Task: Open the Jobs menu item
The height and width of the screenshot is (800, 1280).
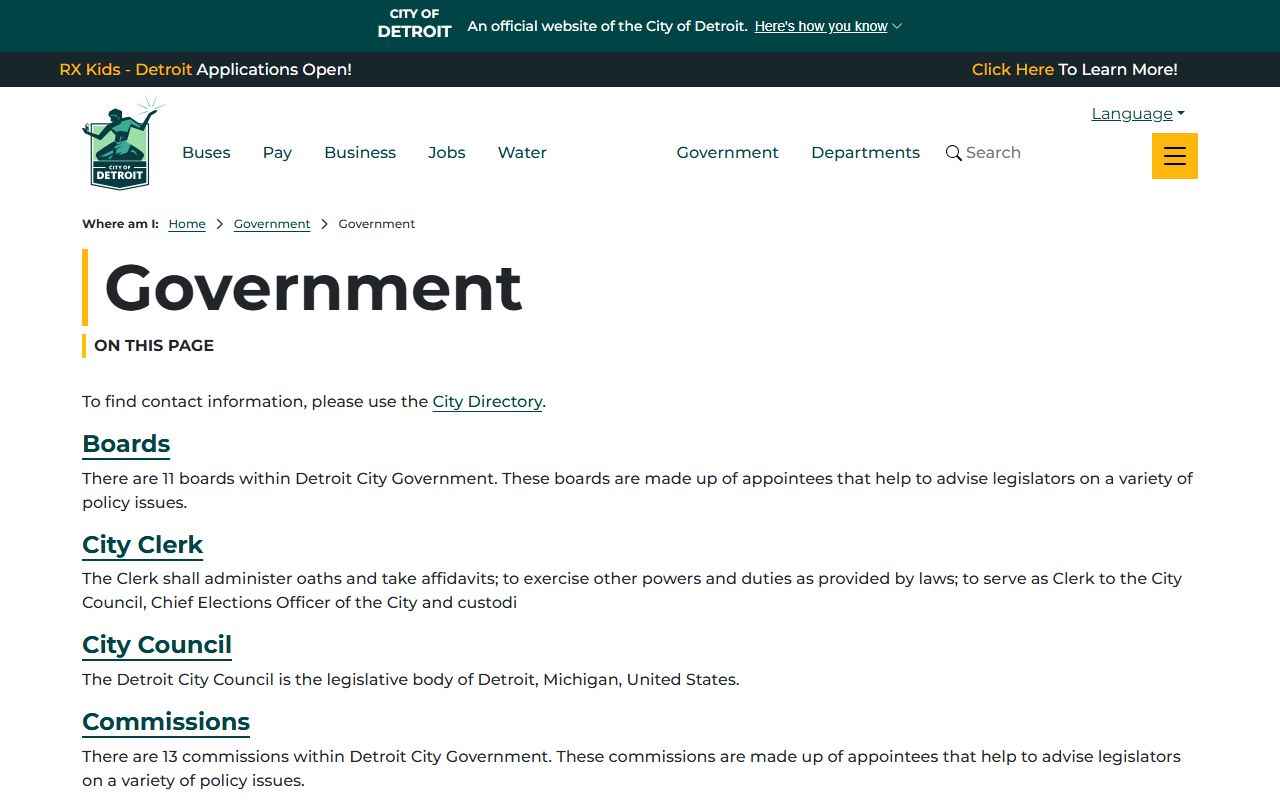Action: click(447, 153)
